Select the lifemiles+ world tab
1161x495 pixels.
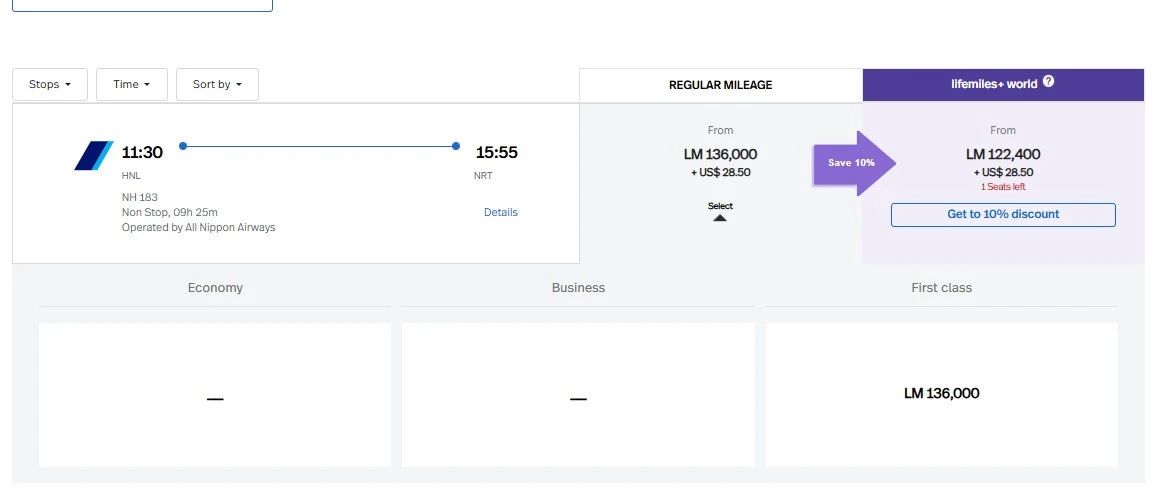tap(994, 84)
